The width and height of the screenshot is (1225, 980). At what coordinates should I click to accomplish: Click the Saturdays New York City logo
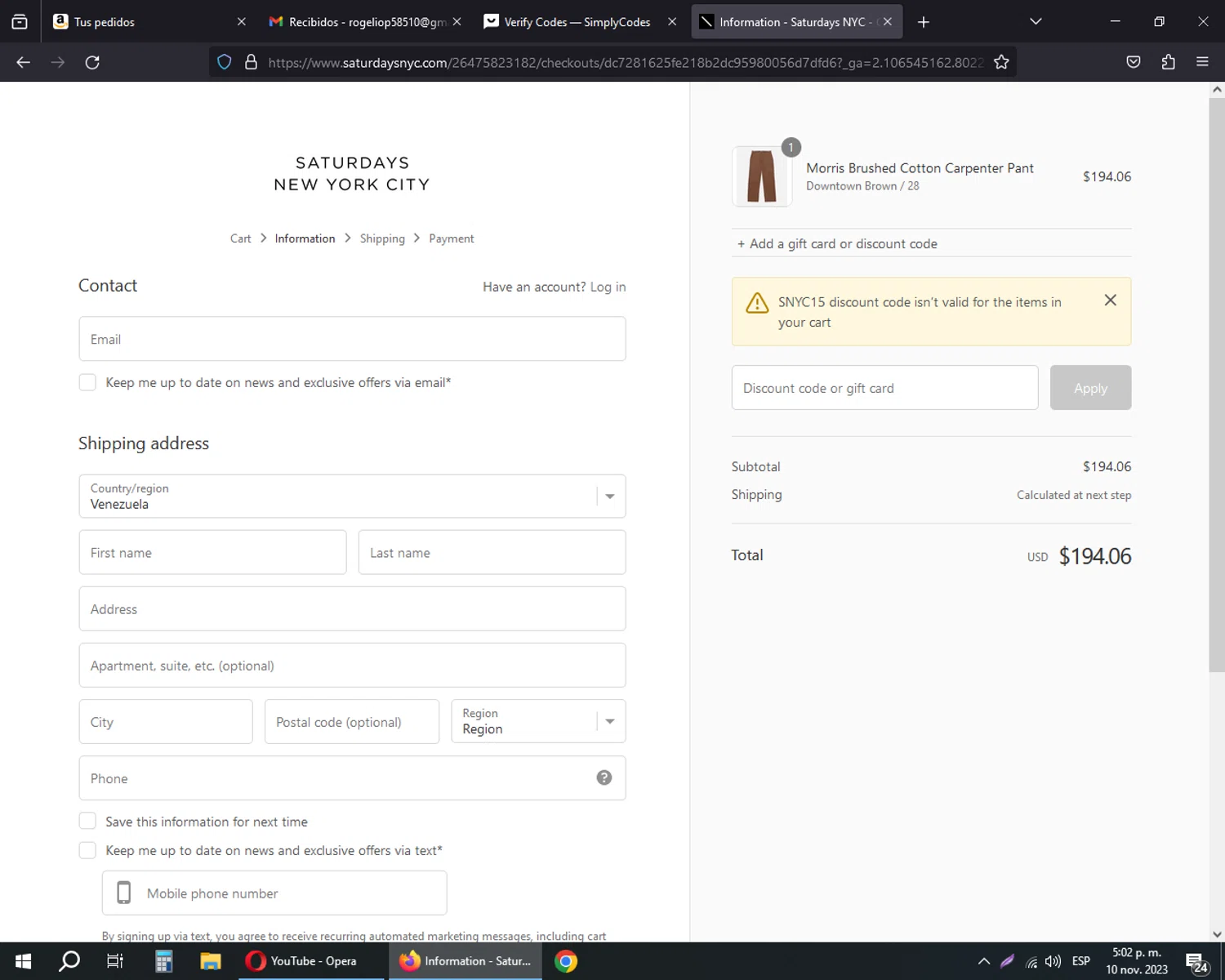(352, 173)
